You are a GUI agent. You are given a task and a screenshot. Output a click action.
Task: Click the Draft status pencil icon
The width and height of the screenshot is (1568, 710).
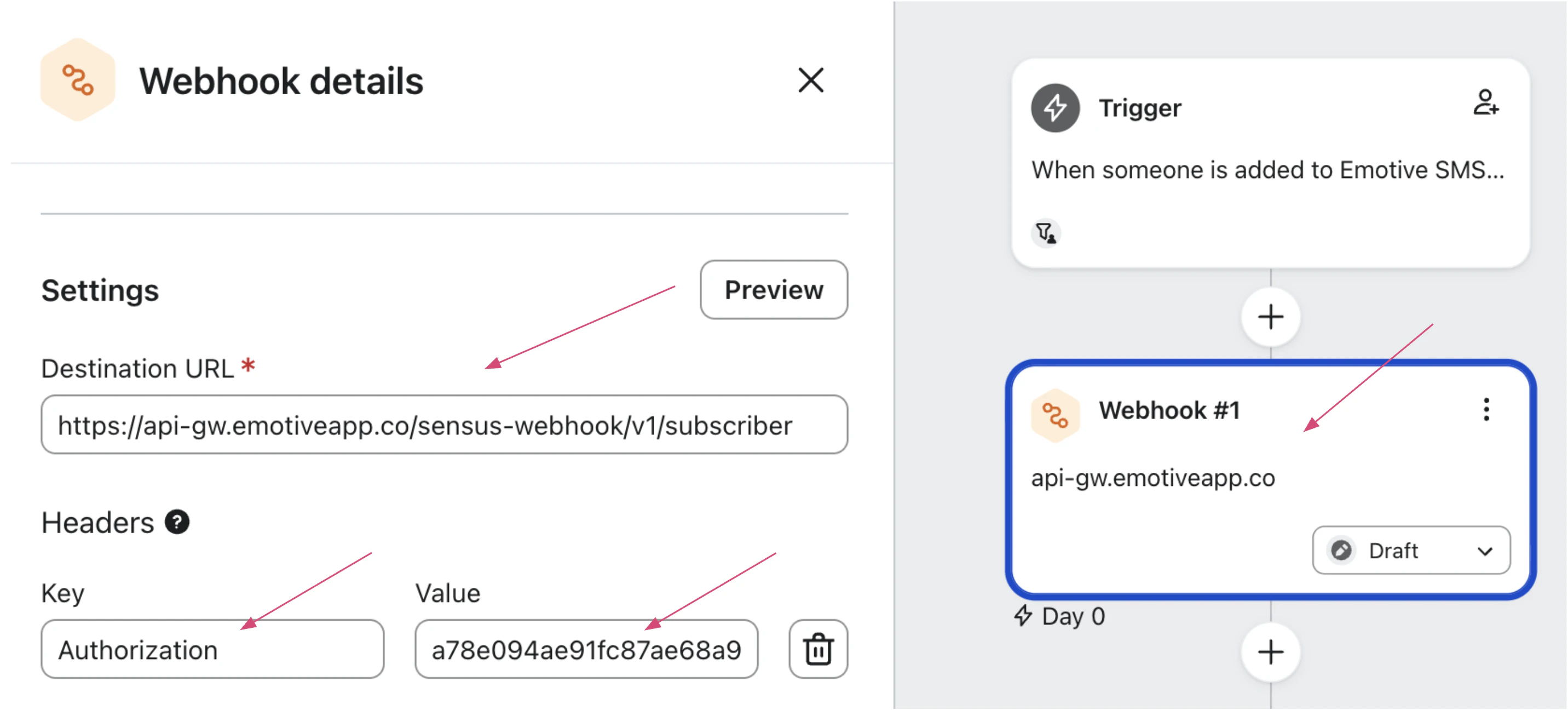[x=1340, y=551]
